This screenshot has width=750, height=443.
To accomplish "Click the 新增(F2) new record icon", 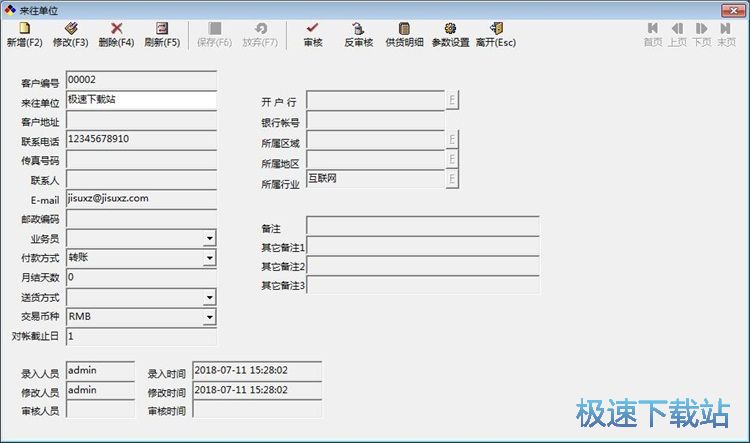I will 24,28.
